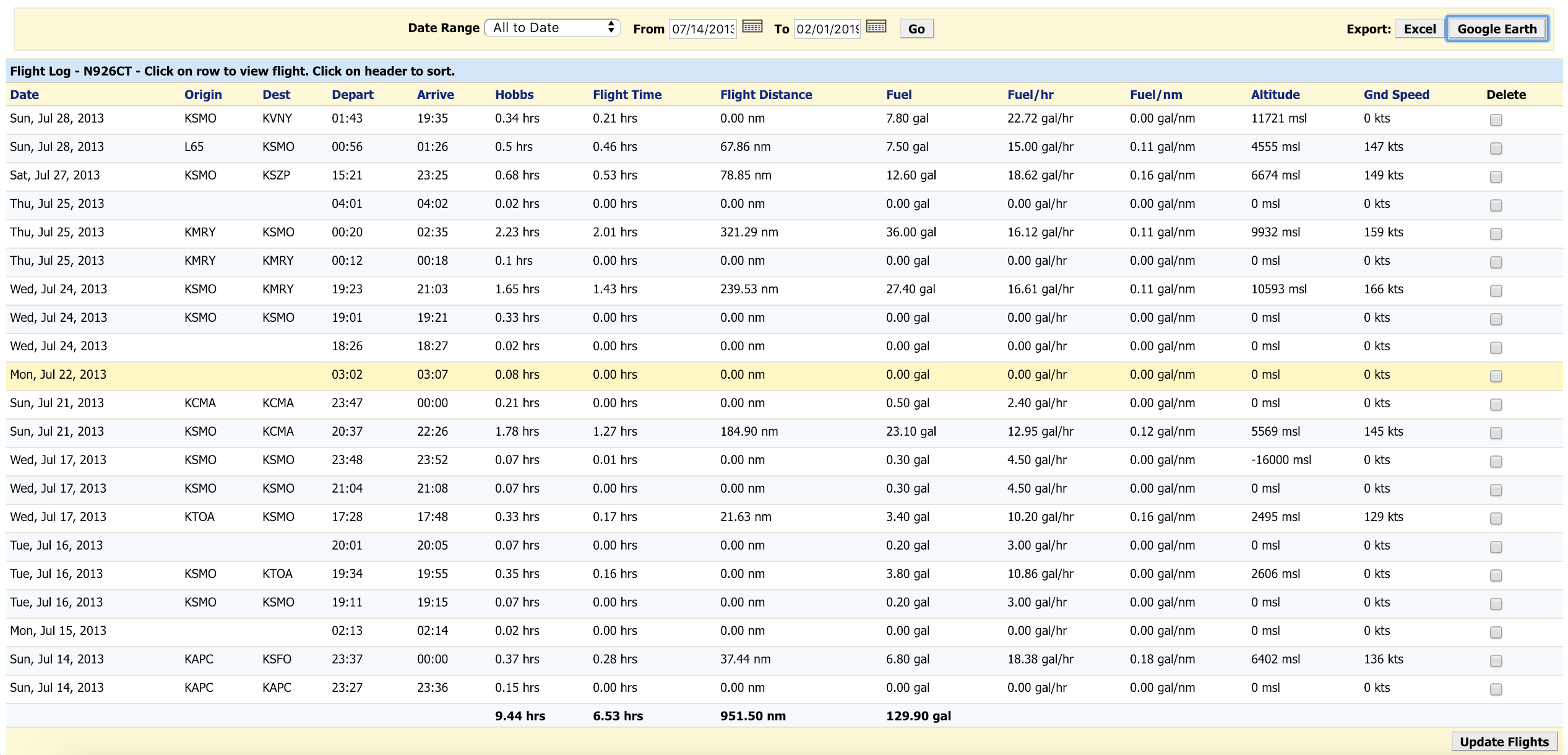Sort the table by Date header
Screen dimensions: 1568x755
(x=25, y=95)
